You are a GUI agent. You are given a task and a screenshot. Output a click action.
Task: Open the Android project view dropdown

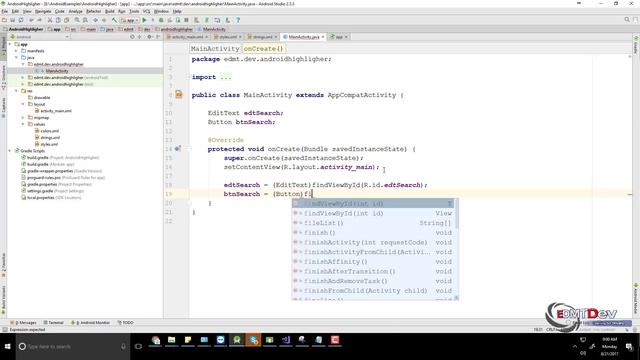tap(40, 37)
